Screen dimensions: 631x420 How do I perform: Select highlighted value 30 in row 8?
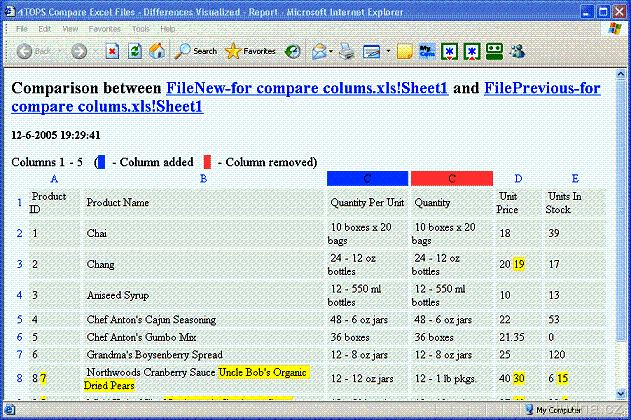click(x=519, y=379)
